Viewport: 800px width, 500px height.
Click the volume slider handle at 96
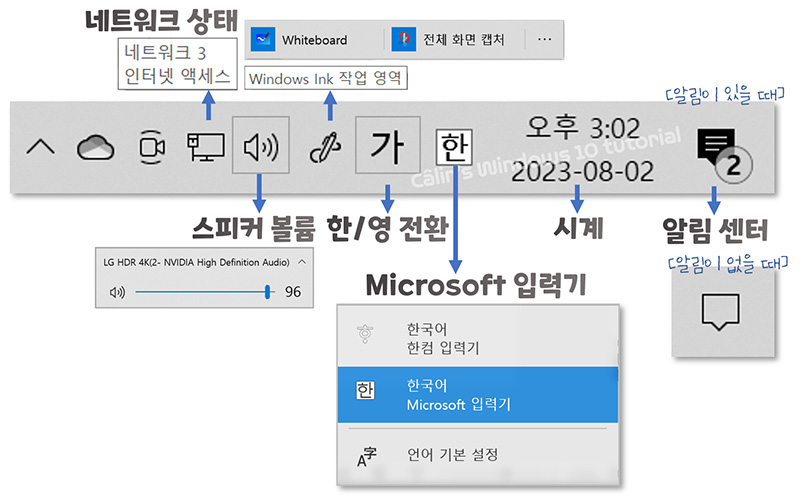click(x=267, y=292)
